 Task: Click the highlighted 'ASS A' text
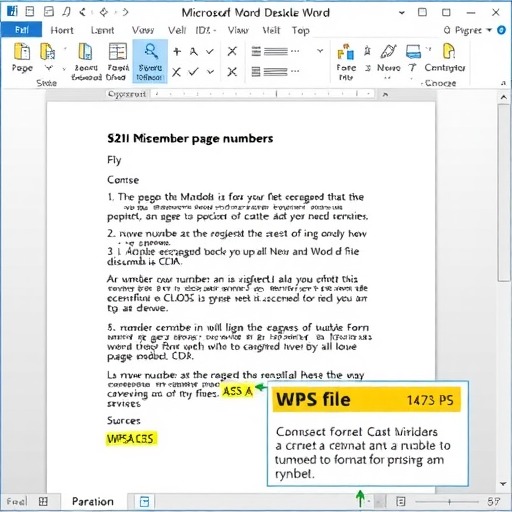[x=237, y=391]
